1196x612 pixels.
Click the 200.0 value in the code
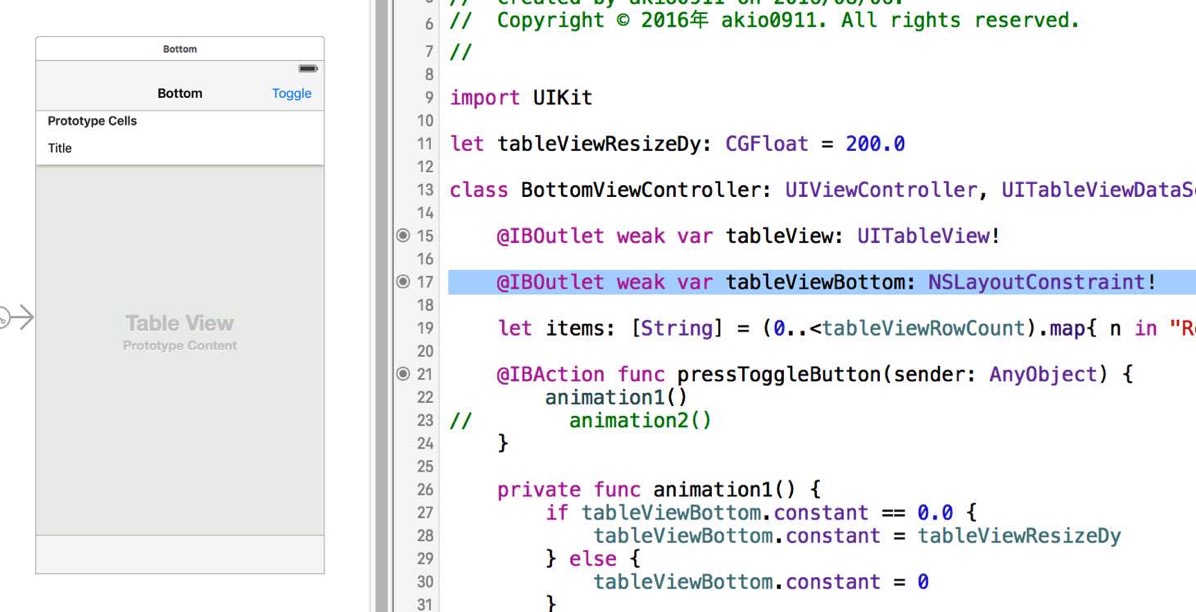[875, 143]
